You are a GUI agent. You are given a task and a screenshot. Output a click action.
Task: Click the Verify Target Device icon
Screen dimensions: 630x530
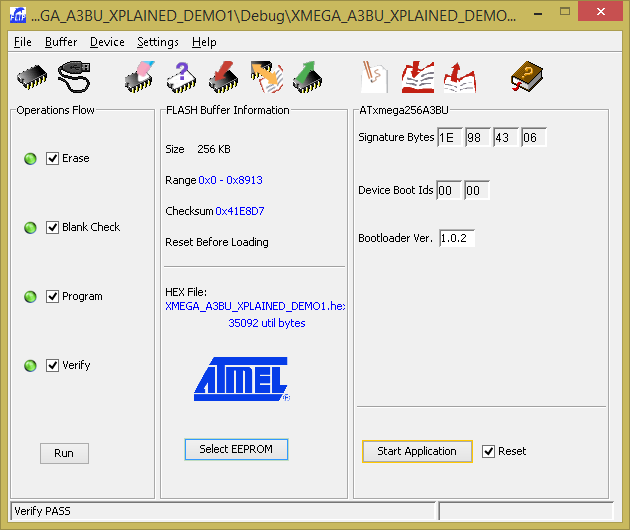(266, 76)
